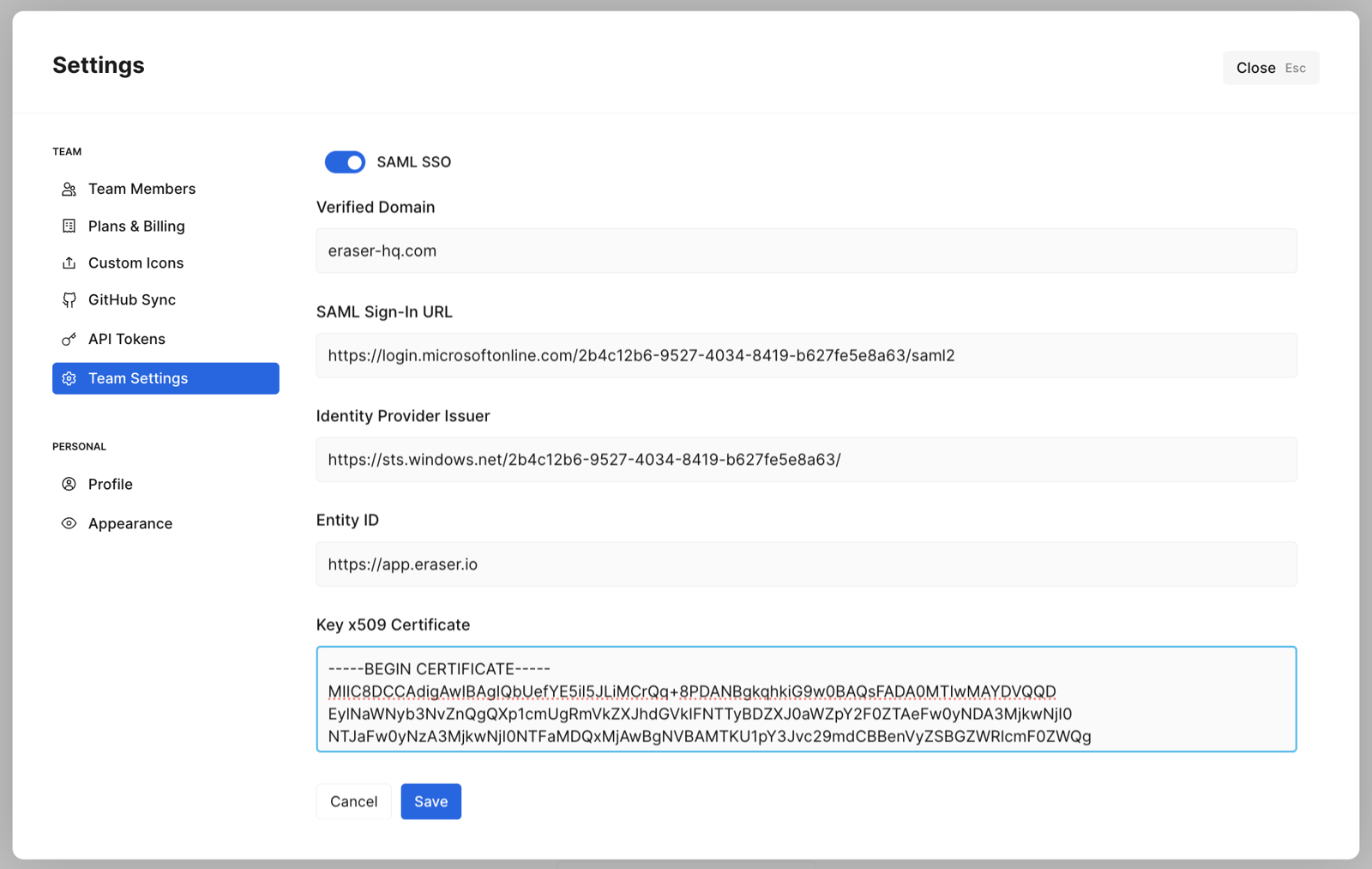Open API Tokens page
This screenshot has height=869, width=1372.
(x=165, y=339)
